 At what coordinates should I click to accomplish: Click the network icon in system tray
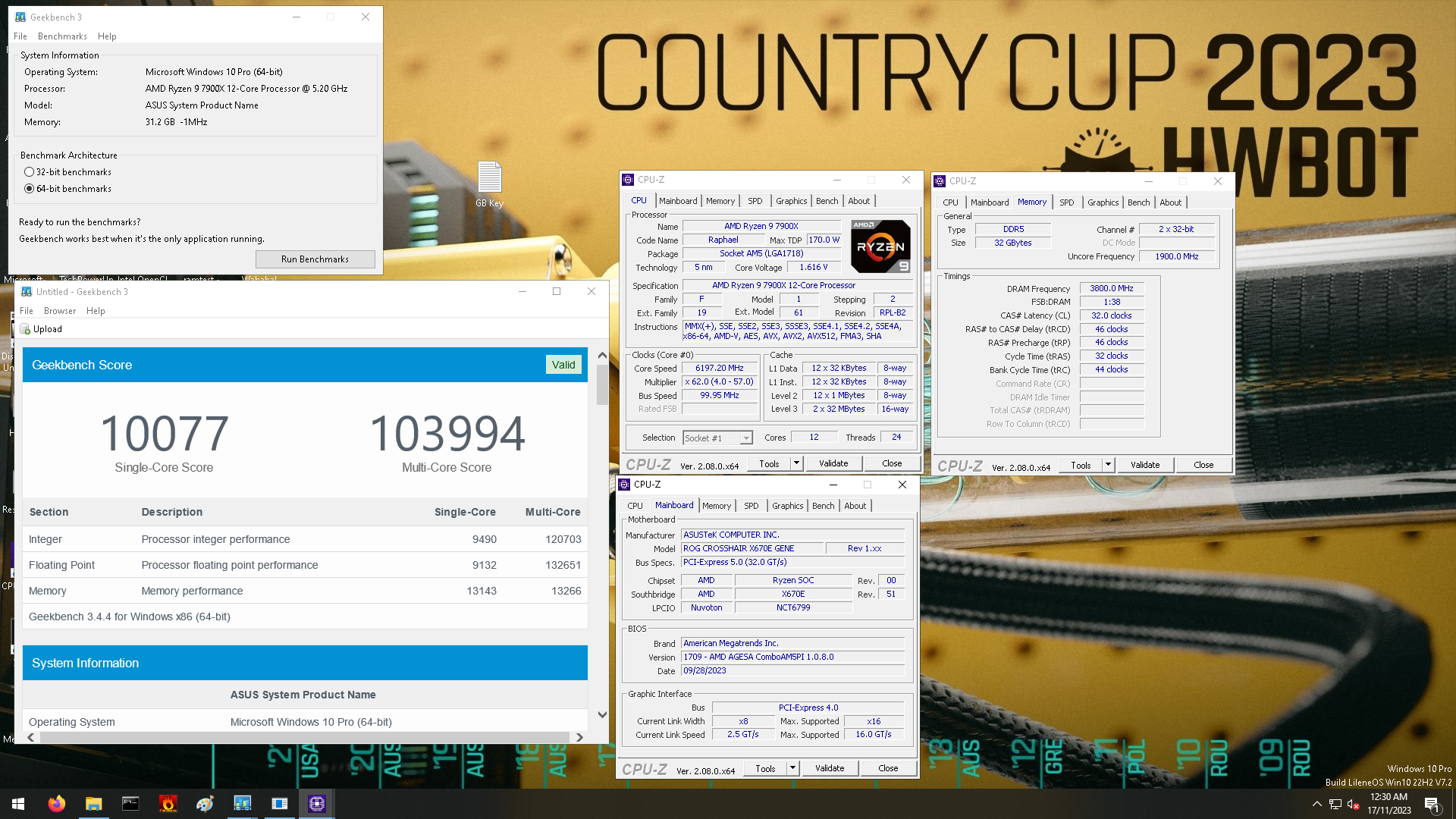click(x=1335, y=804)
